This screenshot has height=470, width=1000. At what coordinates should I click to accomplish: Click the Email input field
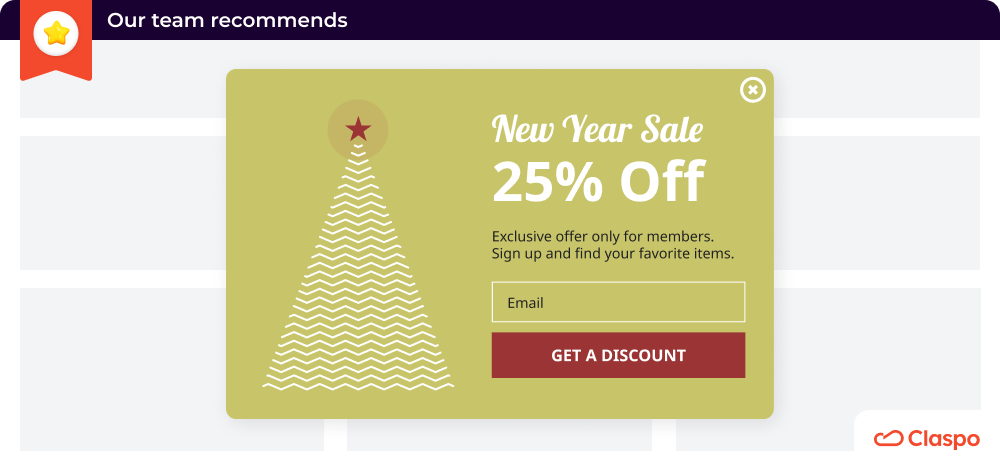(x=618, y=302)
